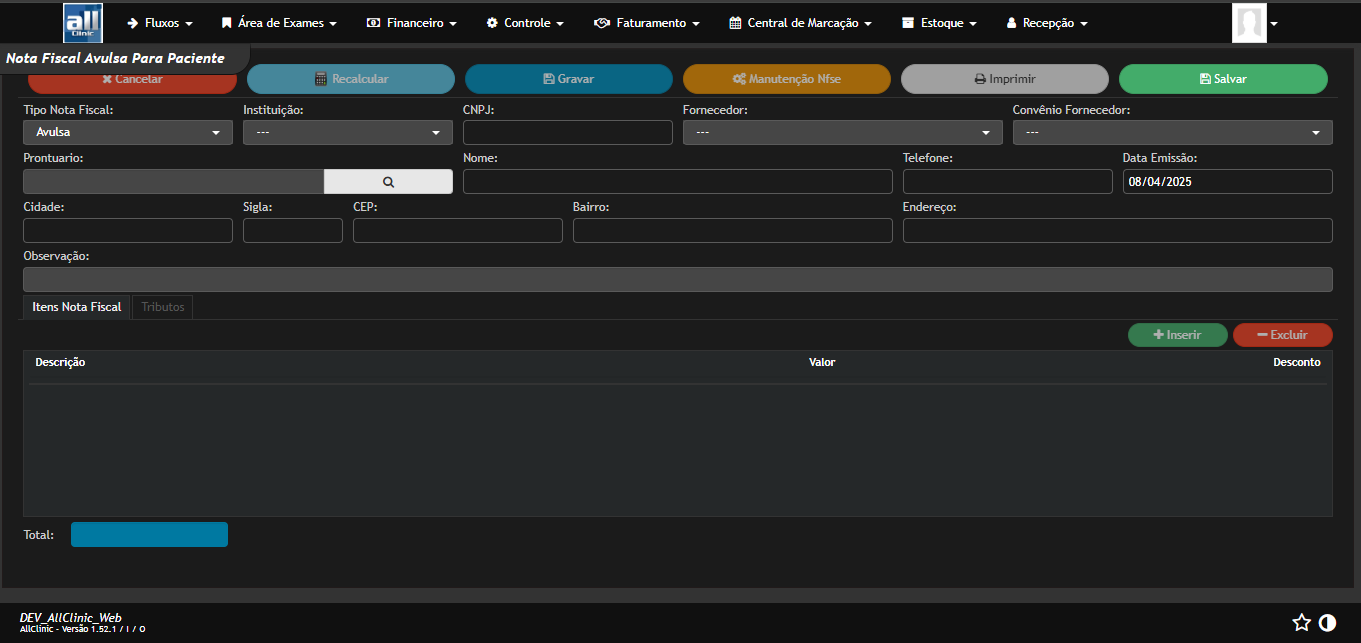Click the red Cancelar button
The height and width of the screenshot is (643, 1361).
pos(132,80)
